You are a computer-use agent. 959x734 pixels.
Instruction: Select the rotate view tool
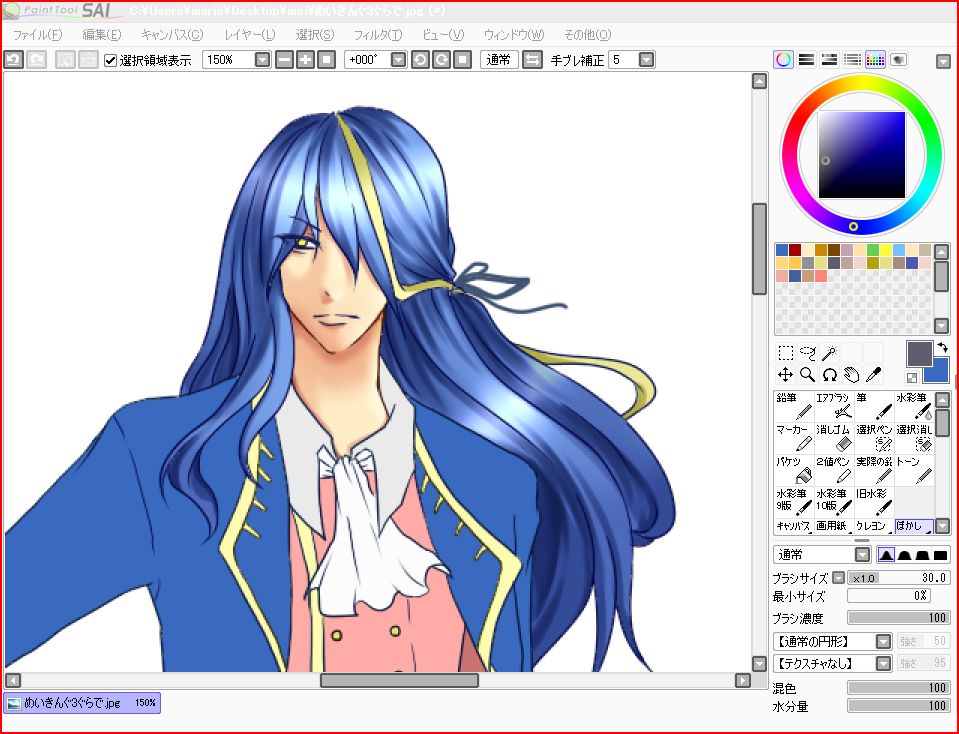tap(829, 374)
